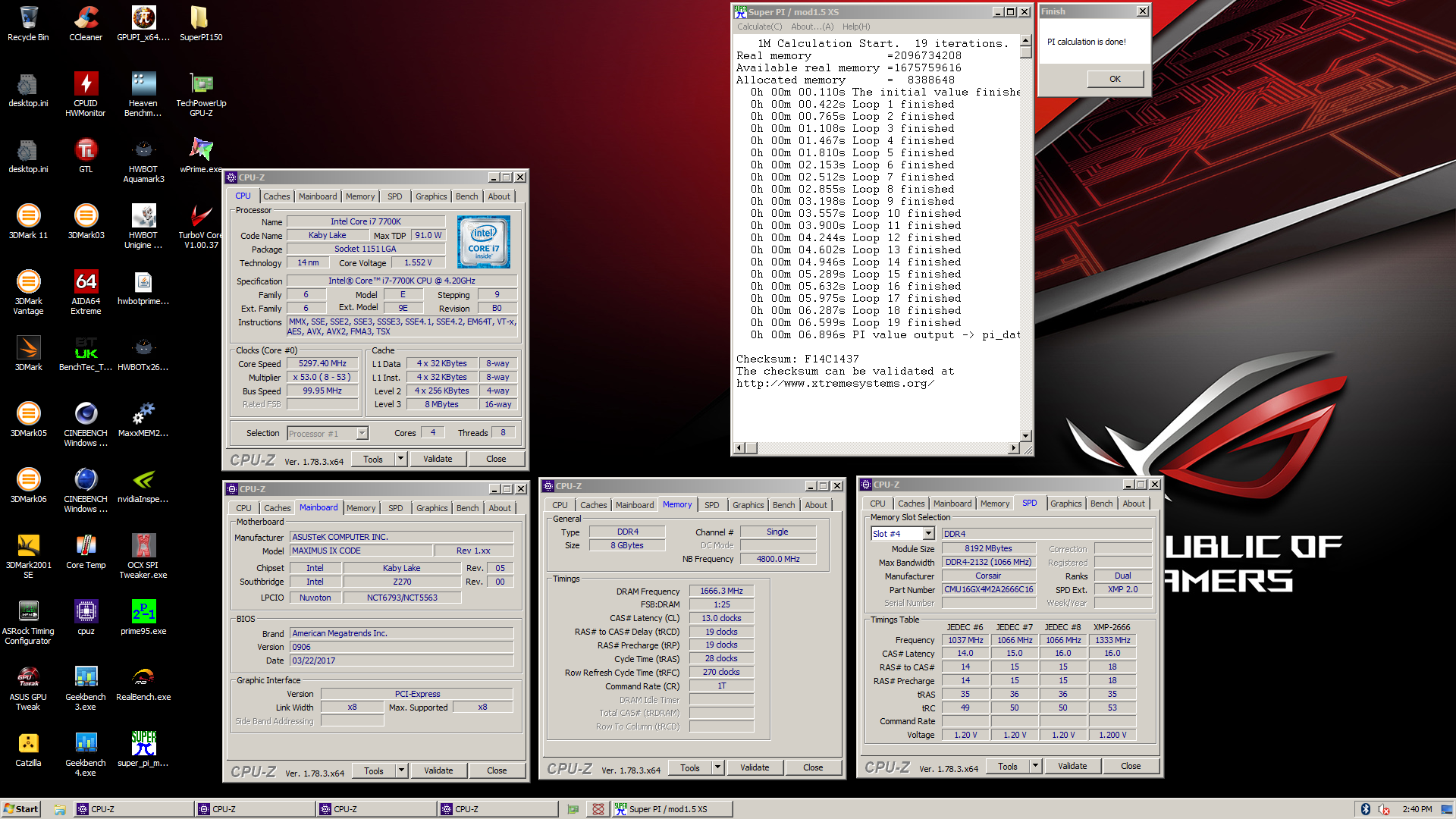Expand Tools arrow in CPU-Z Memory window
The height and width of the screenshot is (819, 1456).
pyautogui.click(x=717, y=767)
